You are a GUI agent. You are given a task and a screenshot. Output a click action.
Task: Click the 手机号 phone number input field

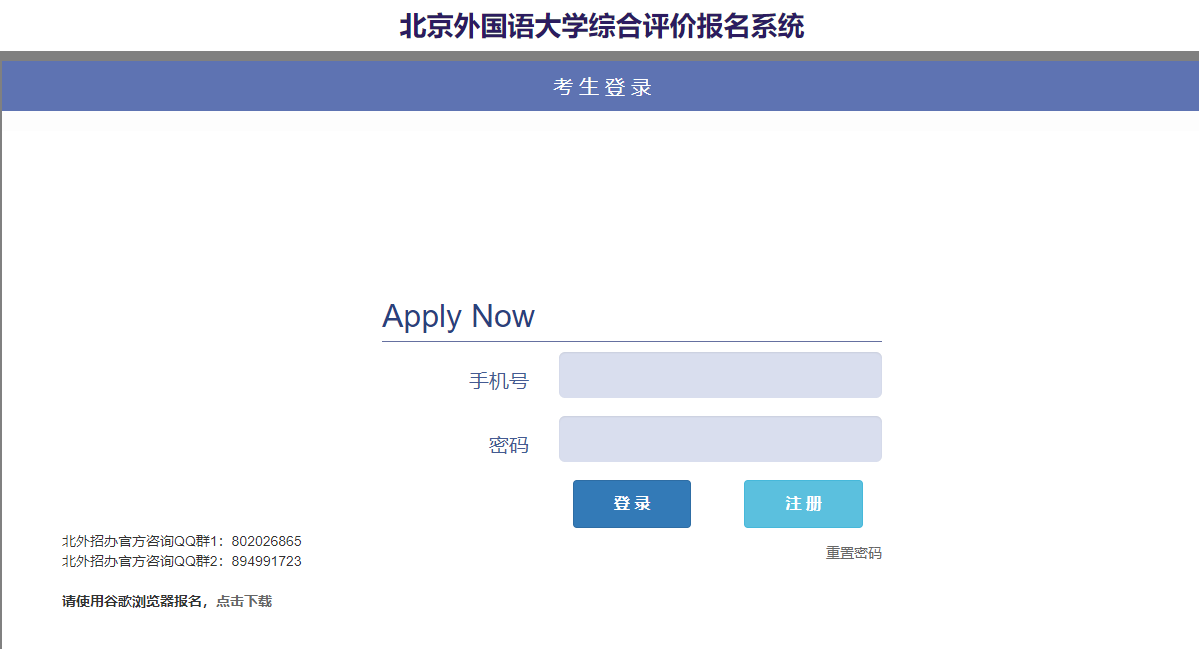click(x=720, y=375)
